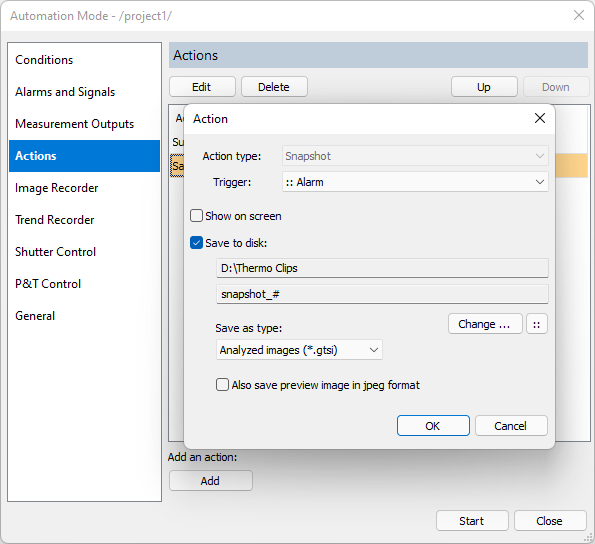Viewport: 595px width, 544px height.
Task: Click Change ... button
Action: coord(485,324)
